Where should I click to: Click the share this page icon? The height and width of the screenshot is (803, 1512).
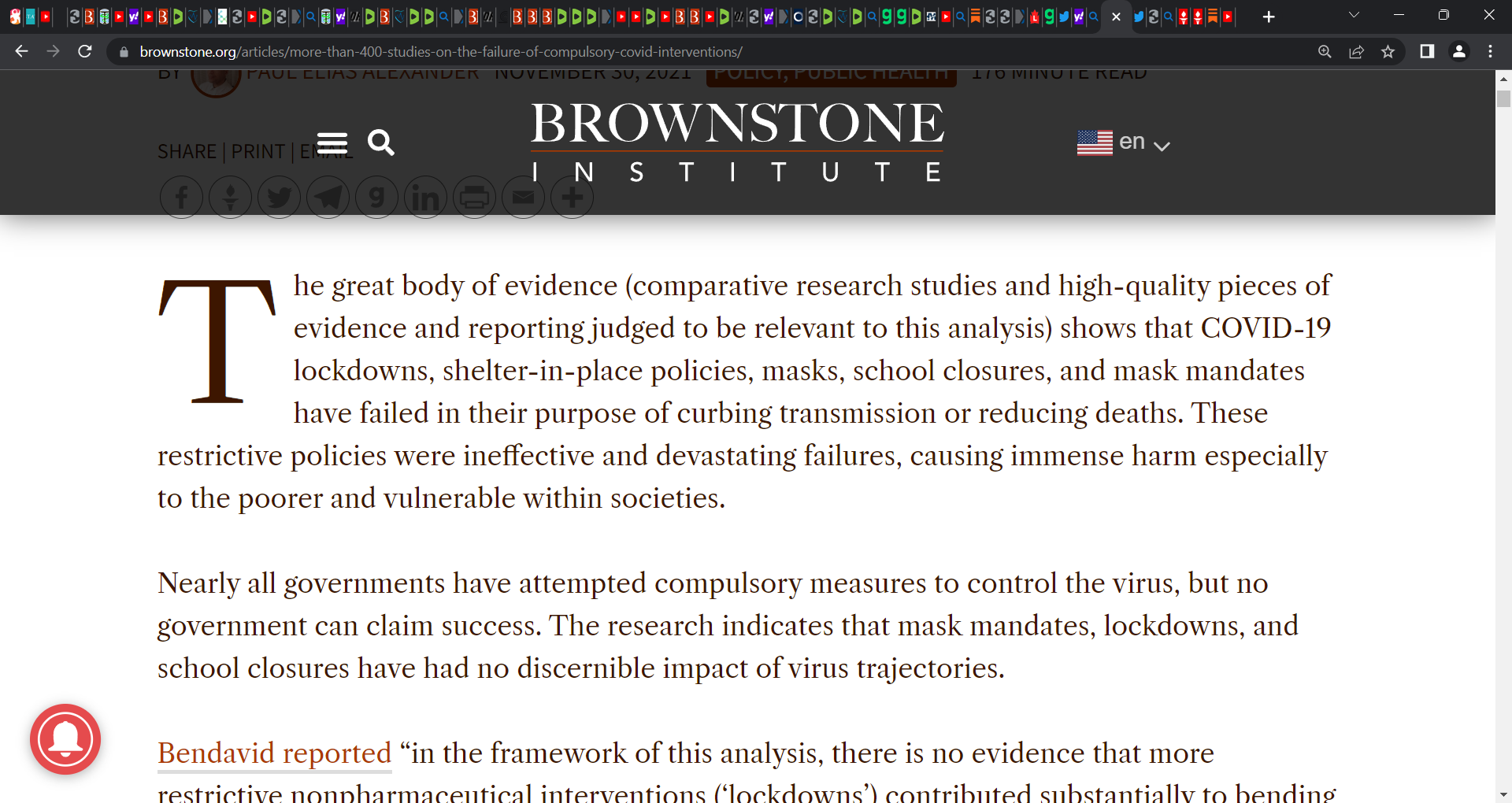pos(1356,52)
